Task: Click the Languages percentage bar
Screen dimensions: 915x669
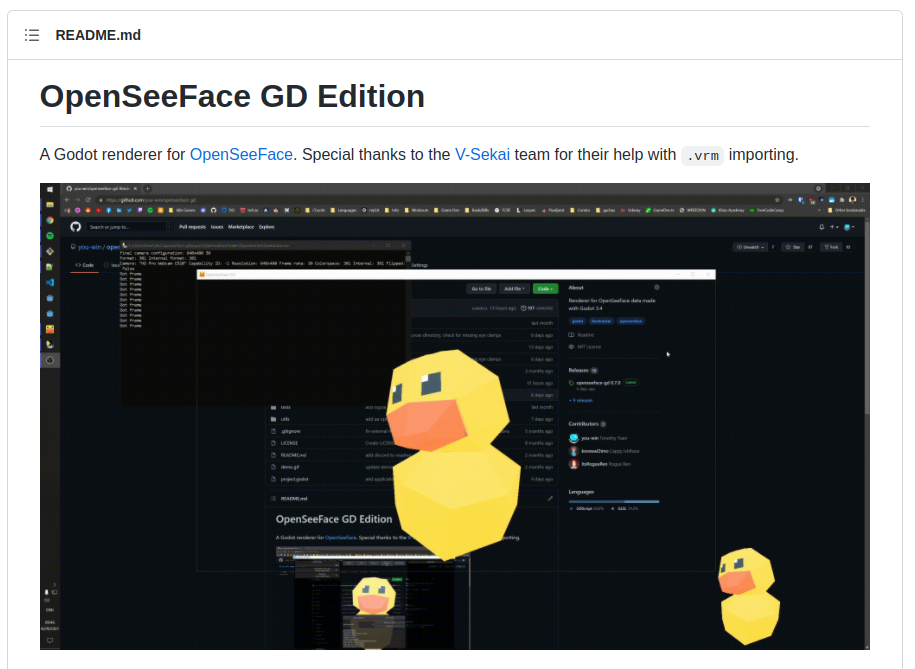Action: pos(614,501)
